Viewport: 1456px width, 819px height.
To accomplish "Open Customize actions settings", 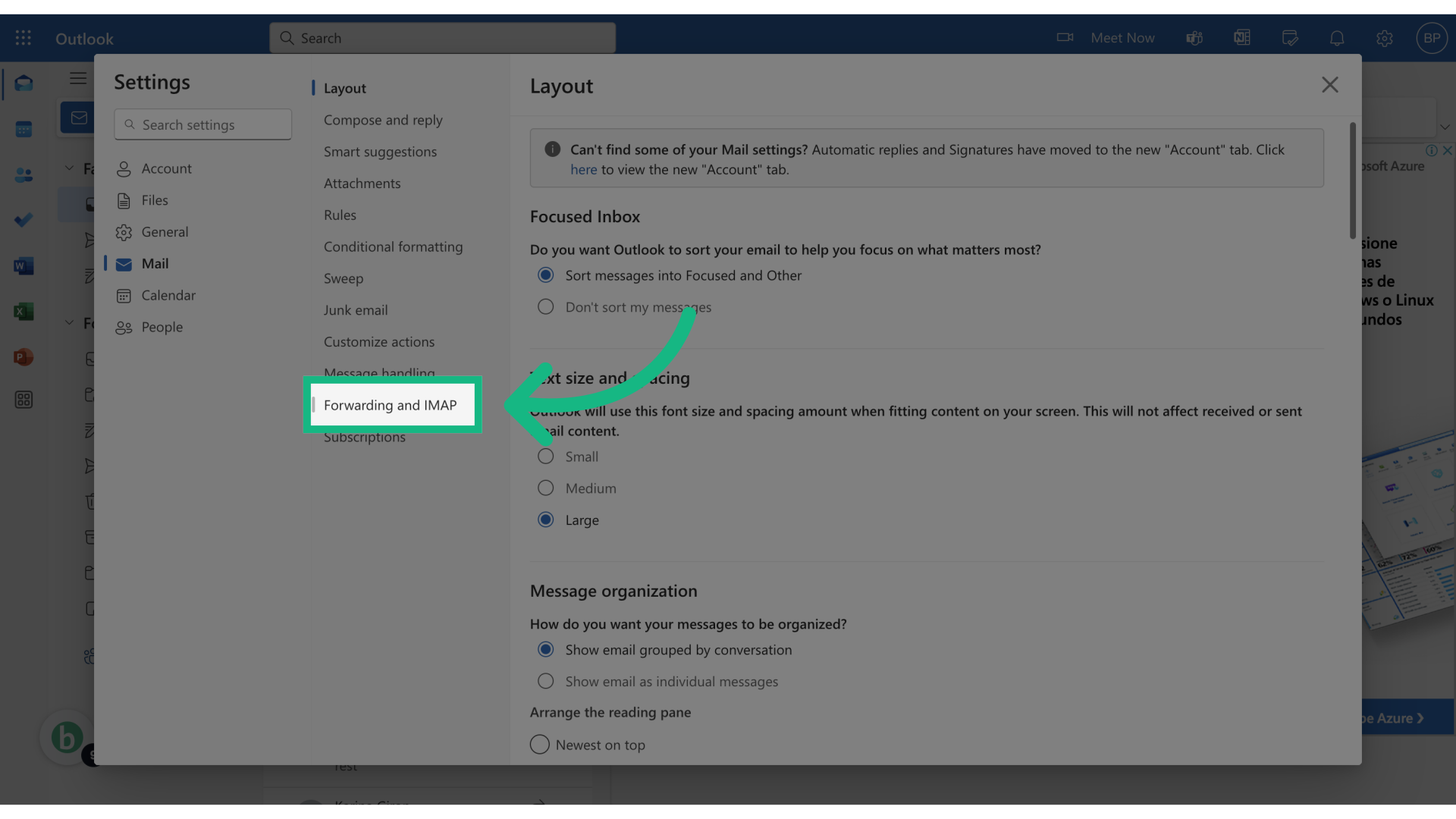I will 379,342.
